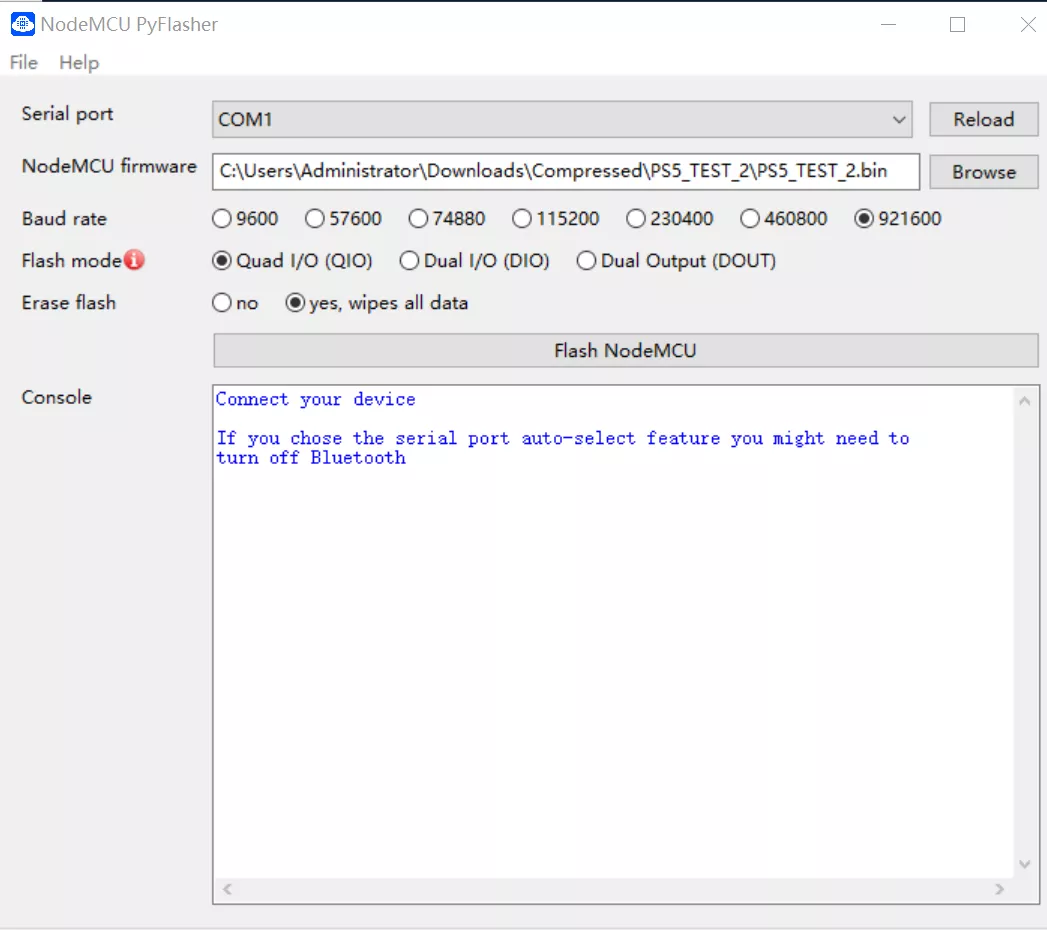Viewport: 1047px width, 930px height.
Task: Select the 460800 baud rate
Action: click(x=750, y=219)
